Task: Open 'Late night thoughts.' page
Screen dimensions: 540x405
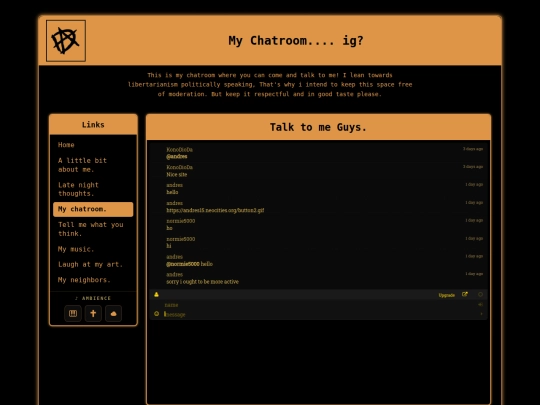Action: [78, 189]
